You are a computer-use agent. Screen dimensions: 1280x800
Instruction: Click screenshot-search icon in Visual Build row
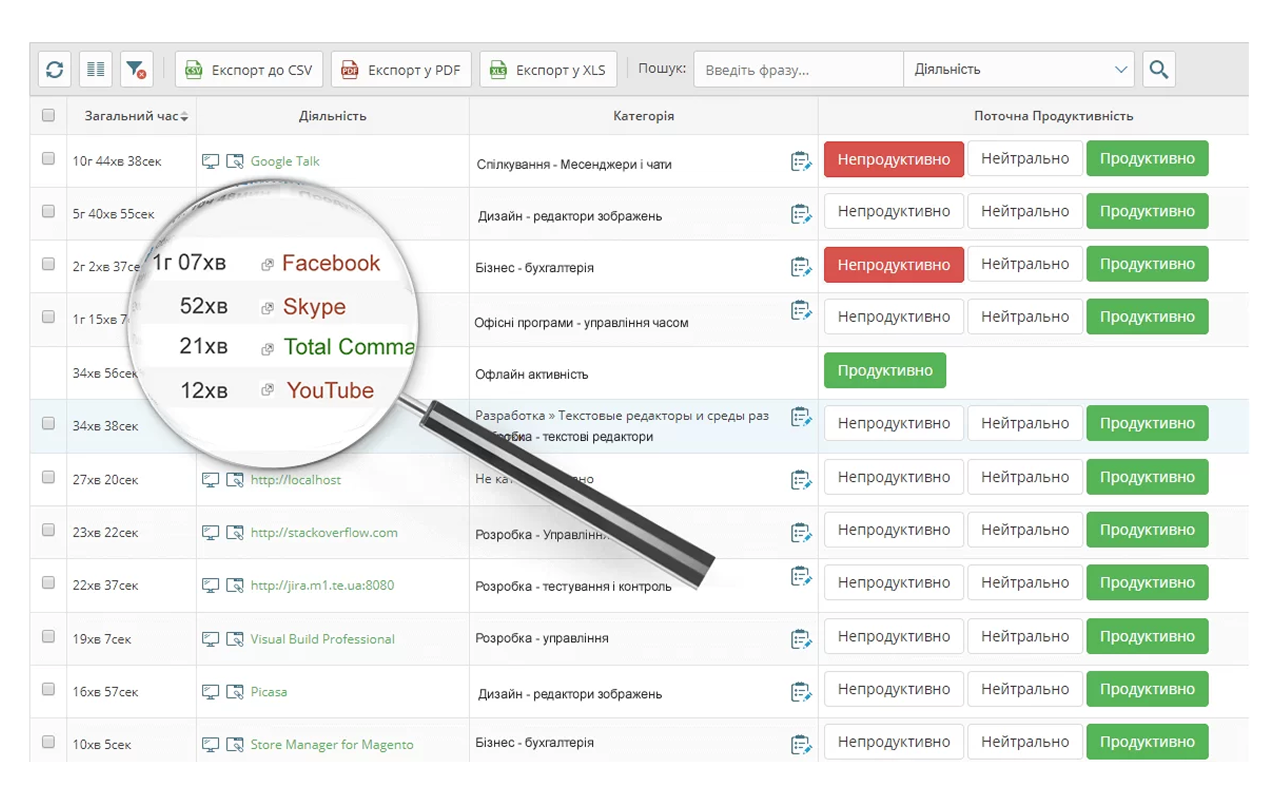point(235,639)
